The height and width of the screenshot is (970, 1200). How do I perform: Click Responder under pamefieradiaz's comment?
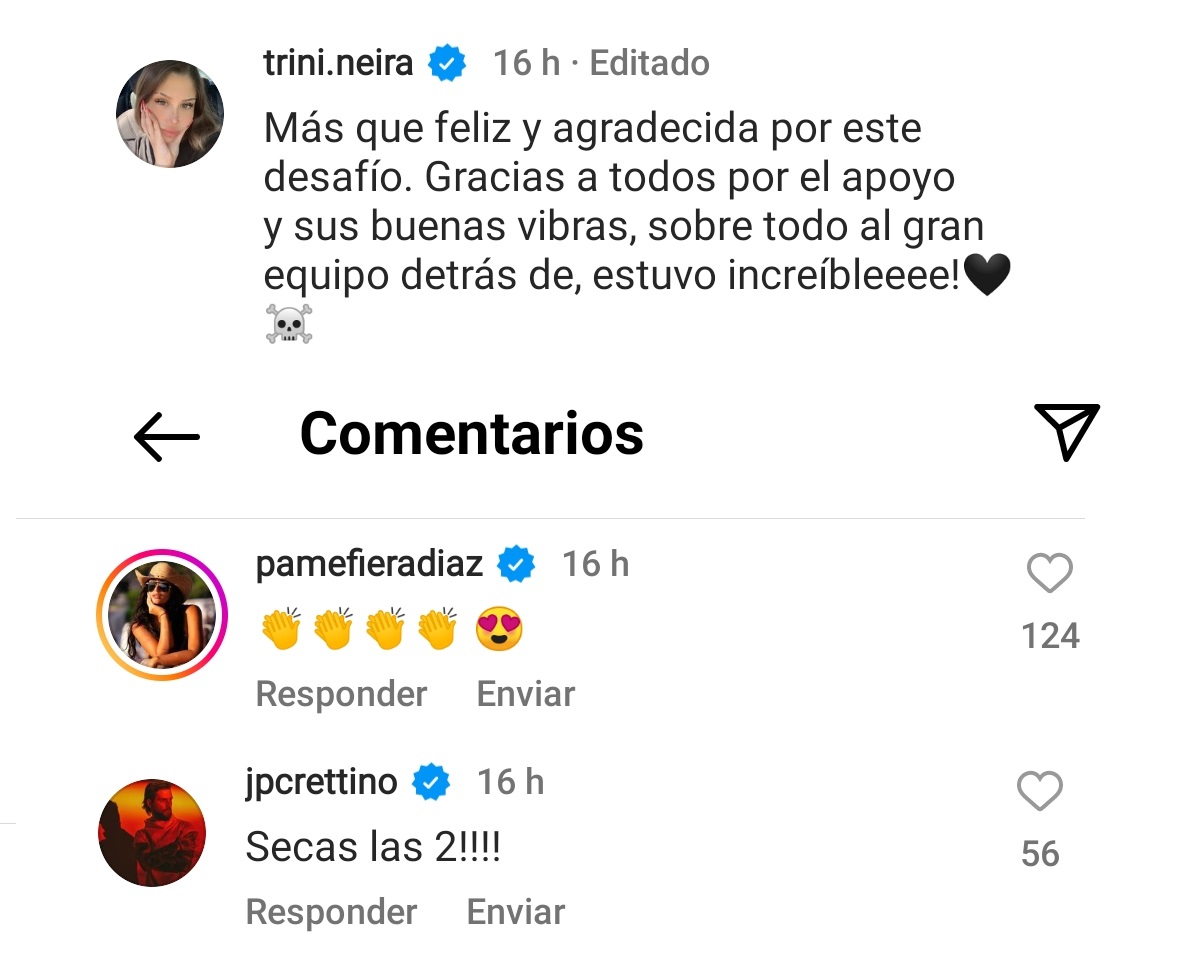click(341, 693)
